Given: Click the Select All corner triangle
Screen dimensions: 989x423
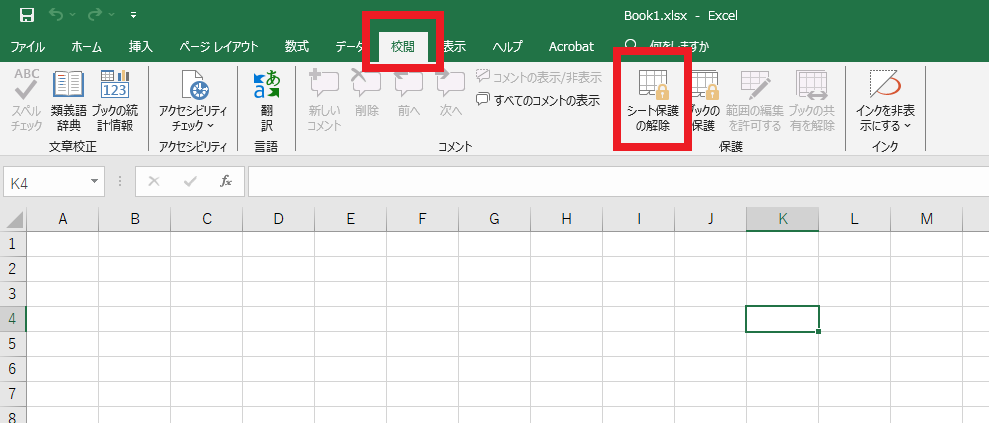Looking at the screenshot, I should click(x=13, y=219).
